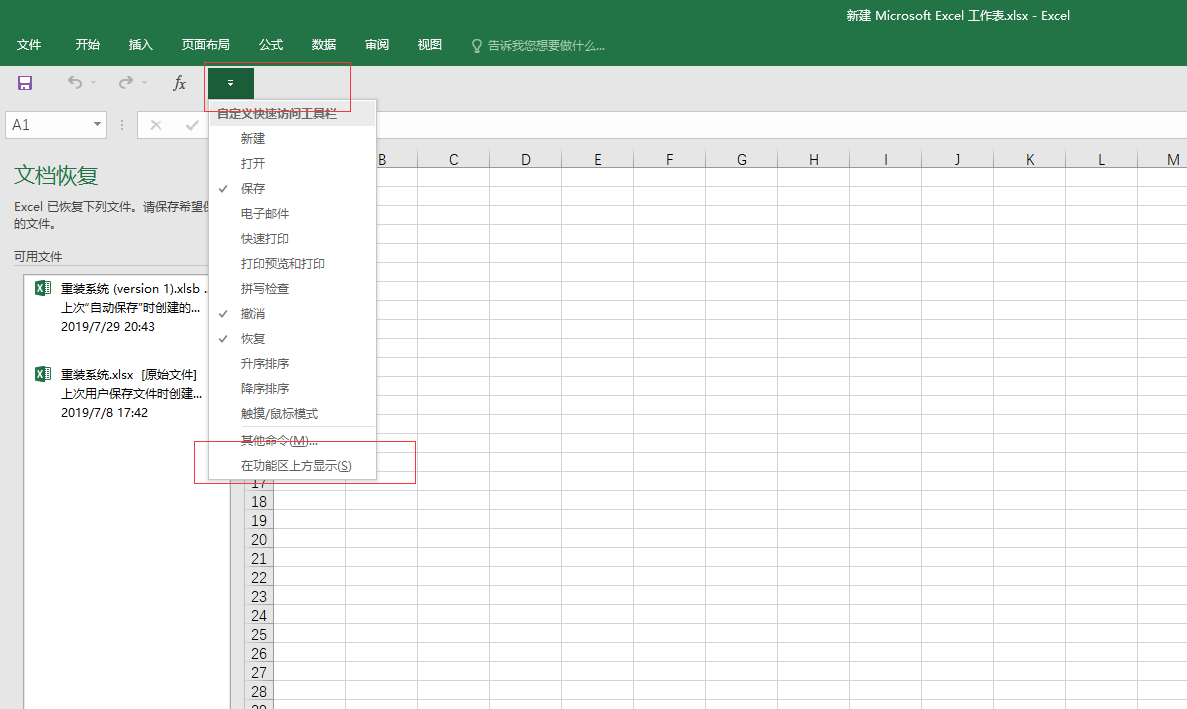Click the 文档恢复 pane heading
Screen dimensions: 1187x709
pos(56,175)
